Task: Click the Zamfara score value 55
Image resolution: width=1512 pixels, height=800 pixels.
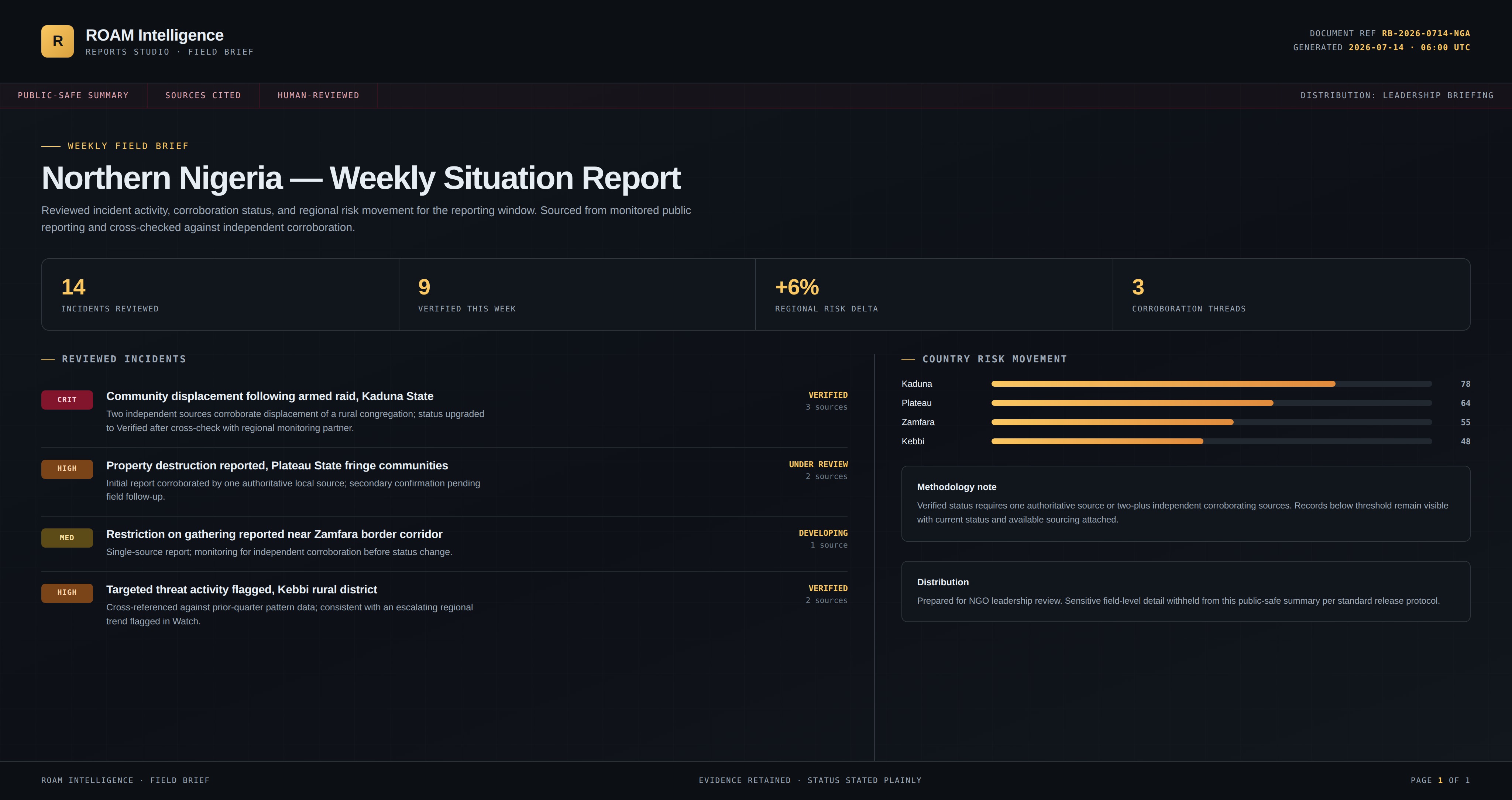Action: (x=1465, y=422)
